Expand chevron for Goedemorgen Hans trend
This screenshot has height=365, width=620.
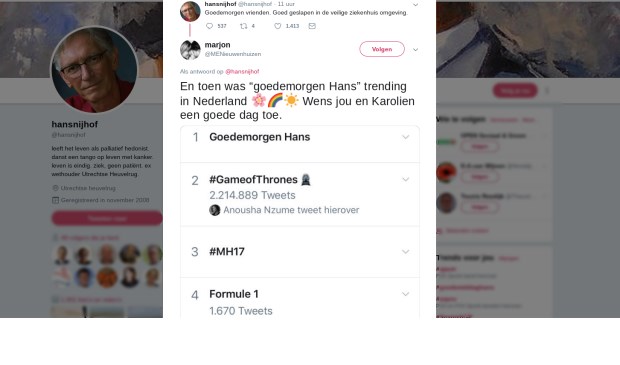coord(405,137)
